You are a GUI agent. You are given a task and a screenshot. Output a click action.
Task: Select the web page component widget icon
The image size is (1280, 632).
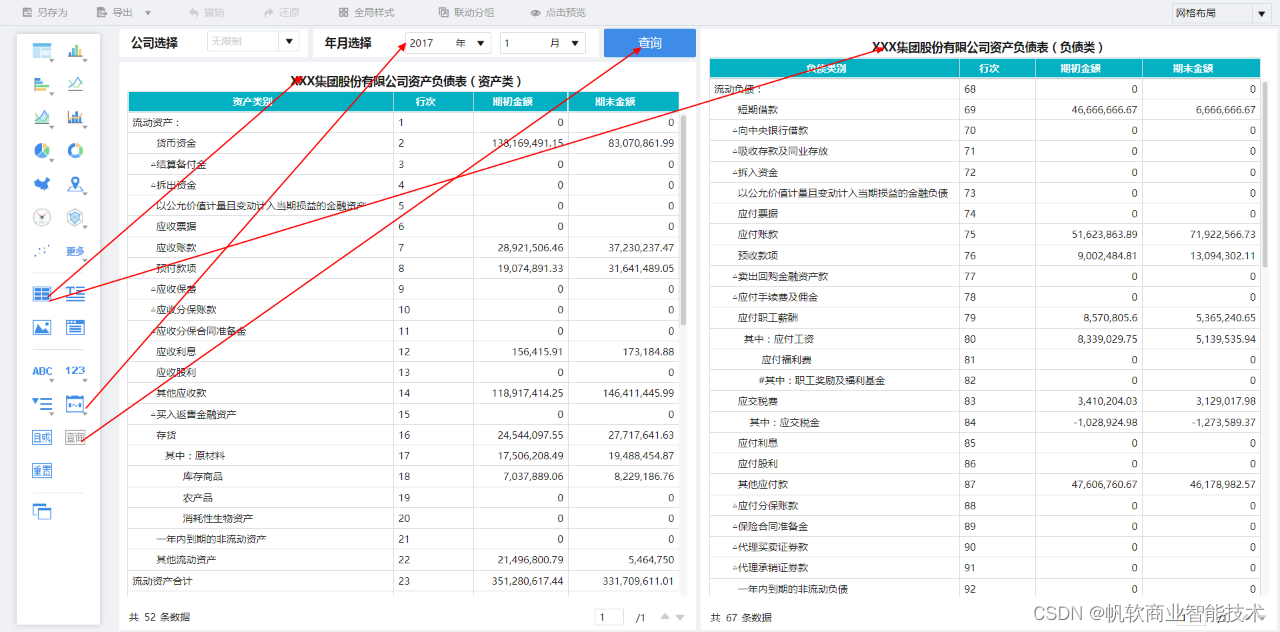point(75,327)
